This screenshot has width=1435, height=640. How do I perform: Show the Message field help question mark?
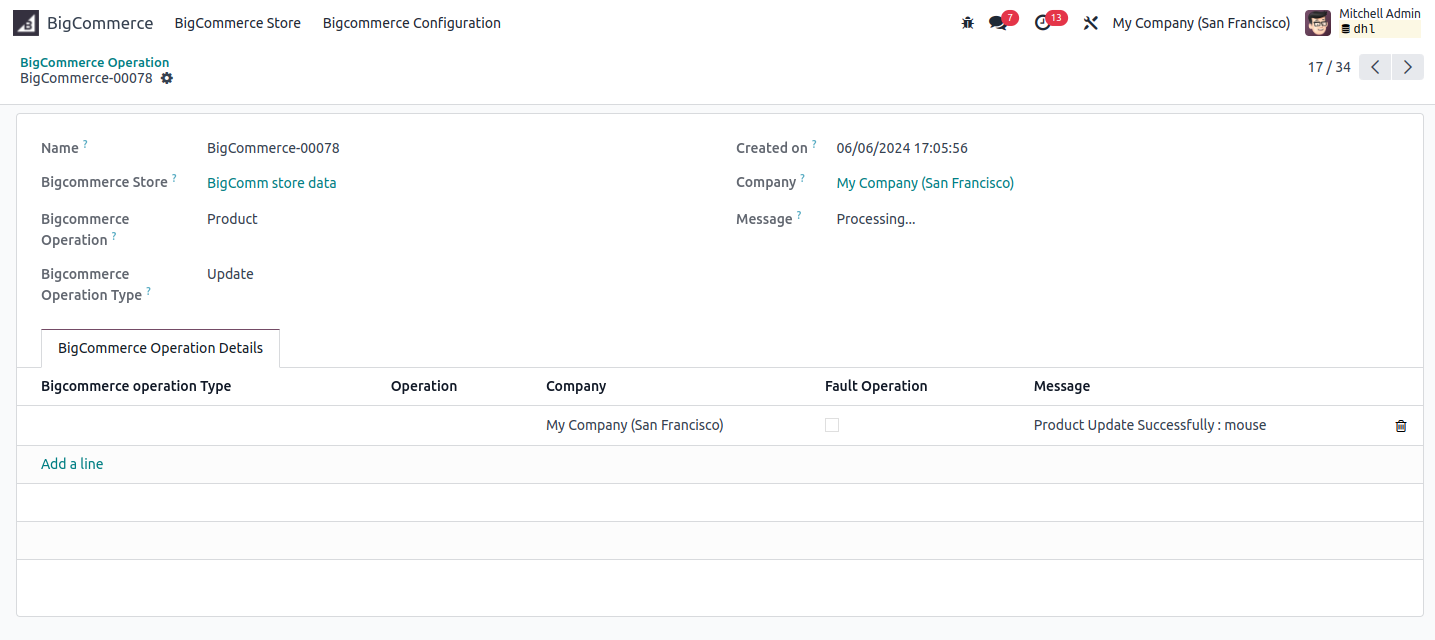tap(799, 215)
